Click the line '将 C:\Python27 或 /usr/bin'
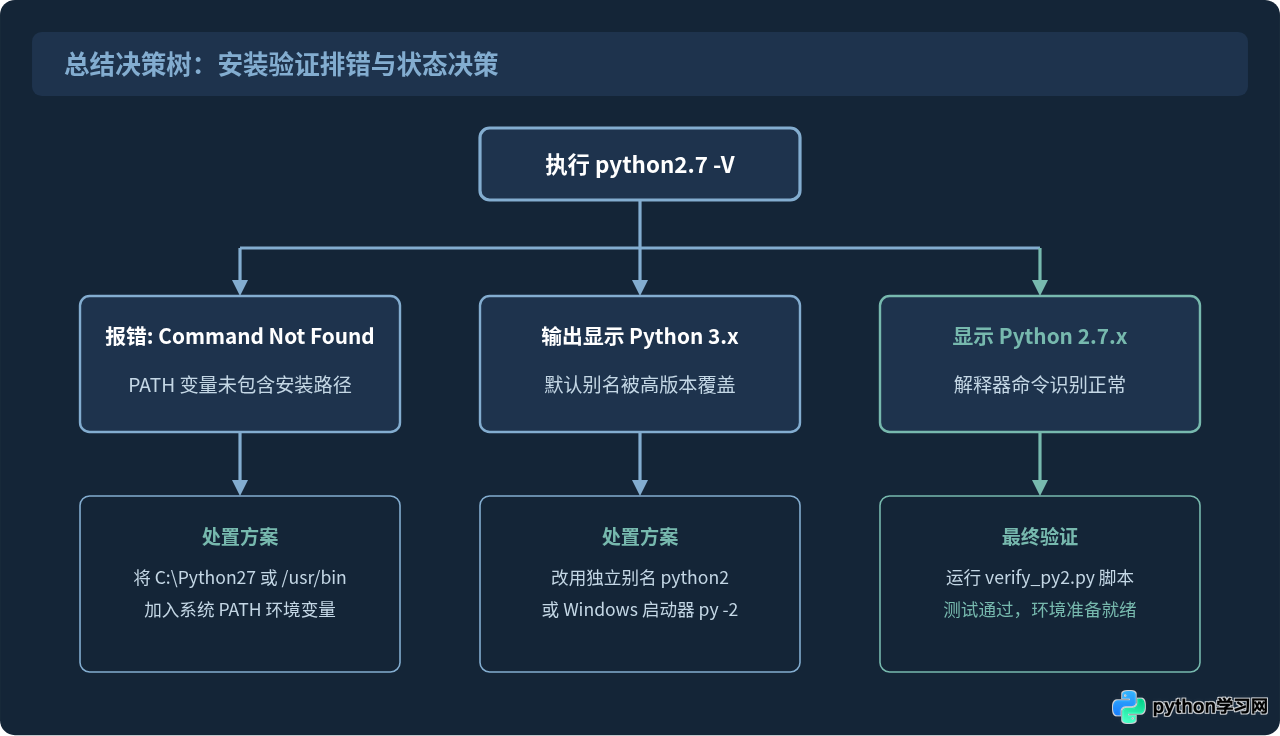Viewport: 1280px width, 736px height. [240, 577]
